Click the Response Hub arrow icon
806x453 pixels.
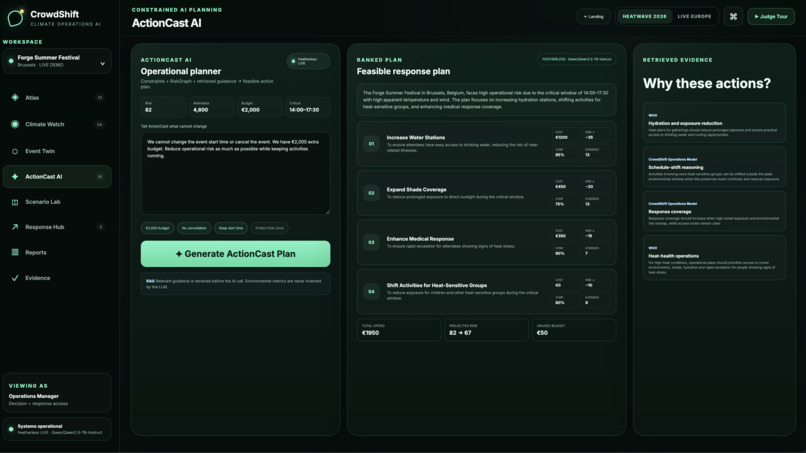point(15,227)
